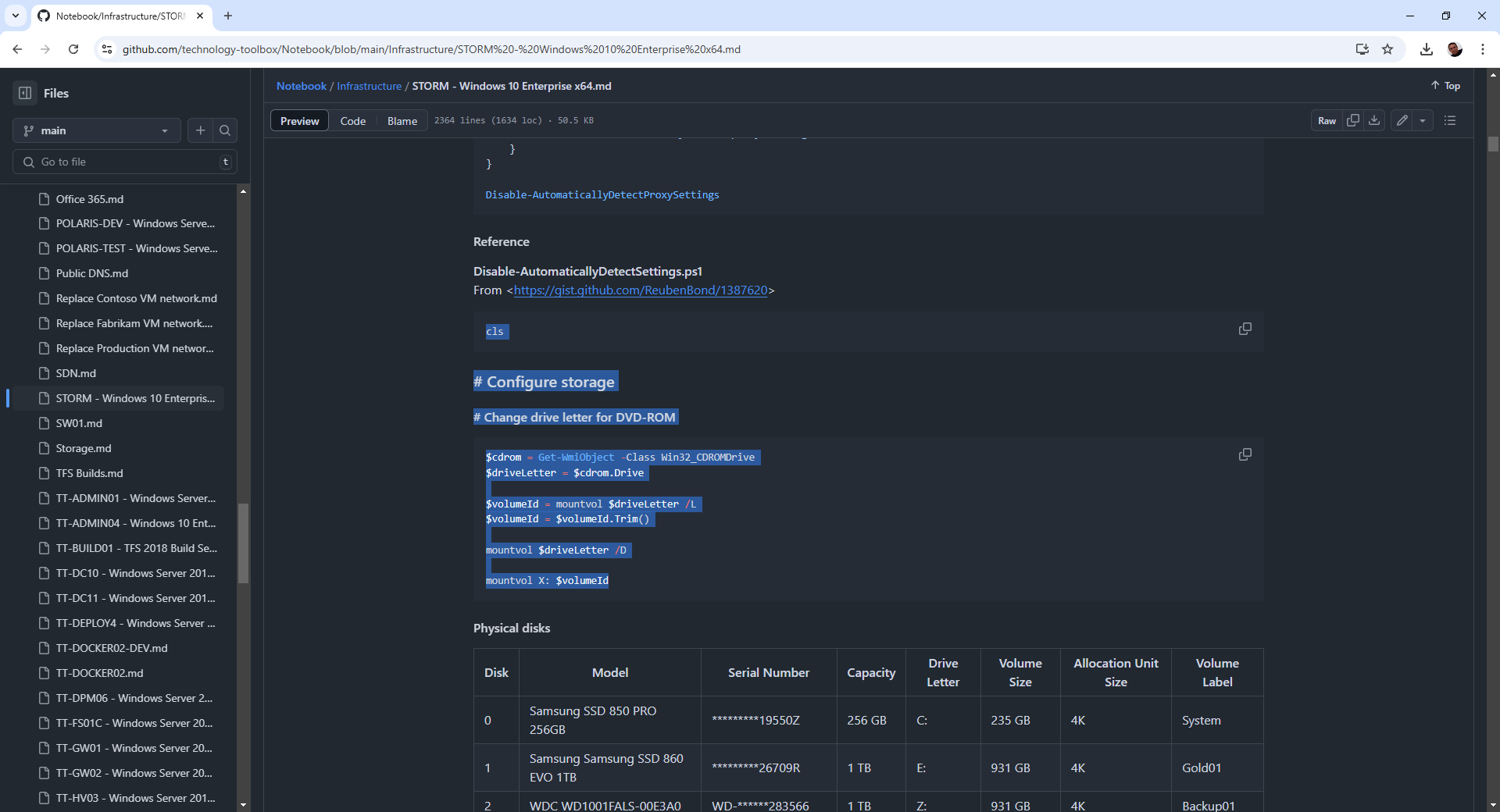
Task: Open the Chrome profile avatar
Action: 1455,49
